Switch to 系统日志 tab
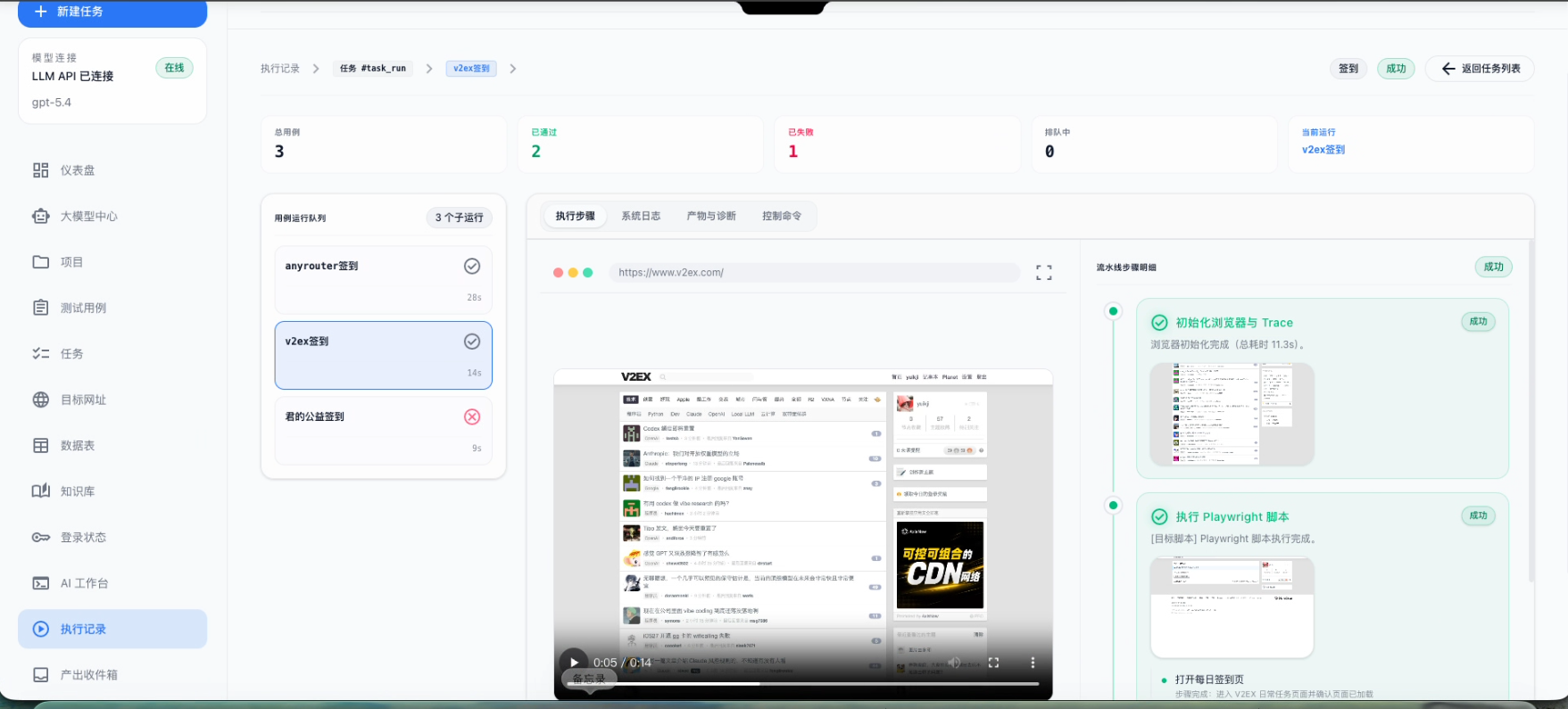The width and height of the screenshot is (1568, 709). tap(641, 216)
